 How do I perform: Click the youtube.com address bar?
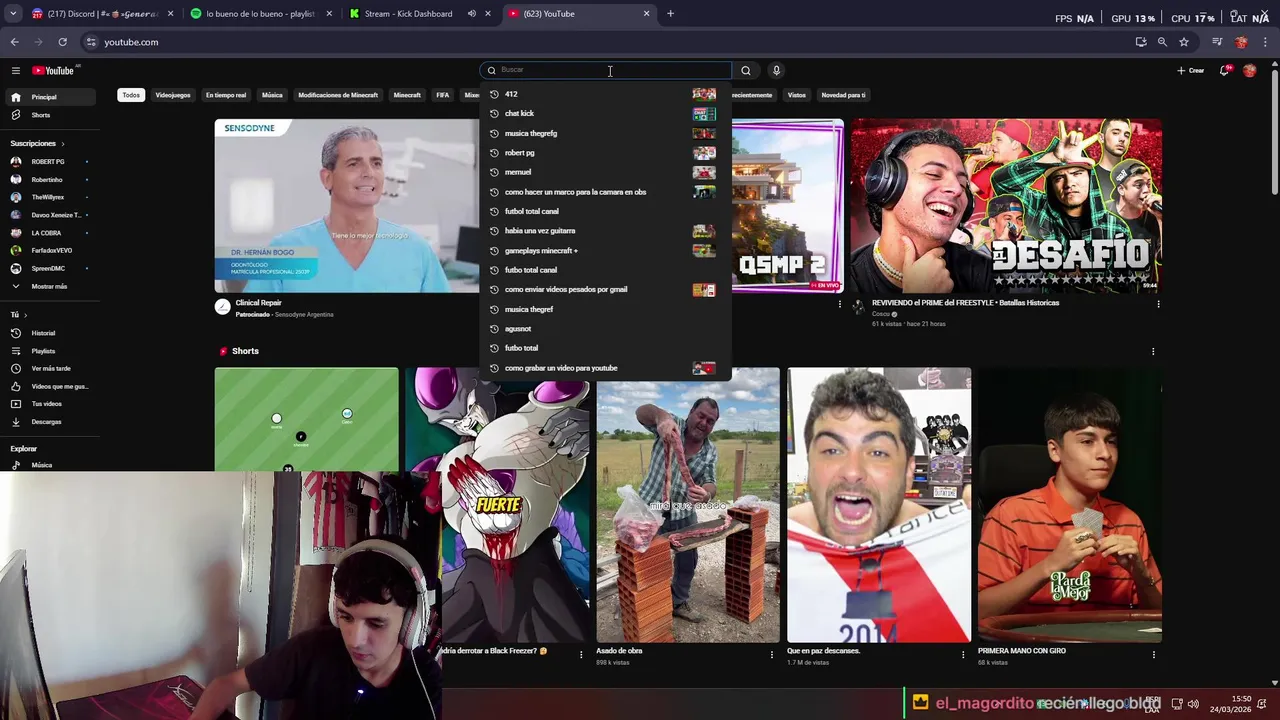pos(600,42)
